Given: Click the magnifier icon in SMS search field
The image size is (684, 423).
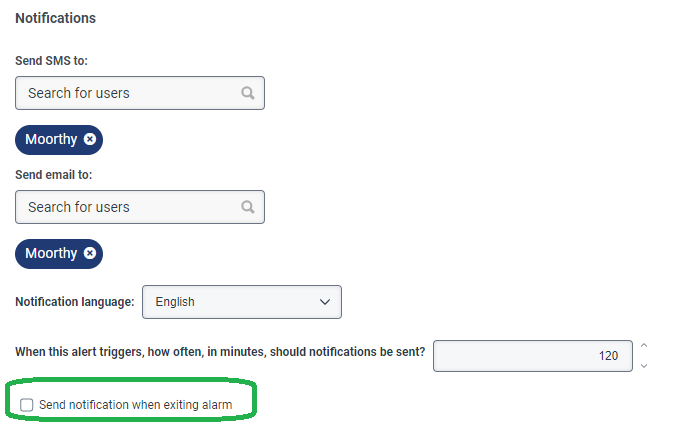Looking at the screenshot, I should pos(248,93).
